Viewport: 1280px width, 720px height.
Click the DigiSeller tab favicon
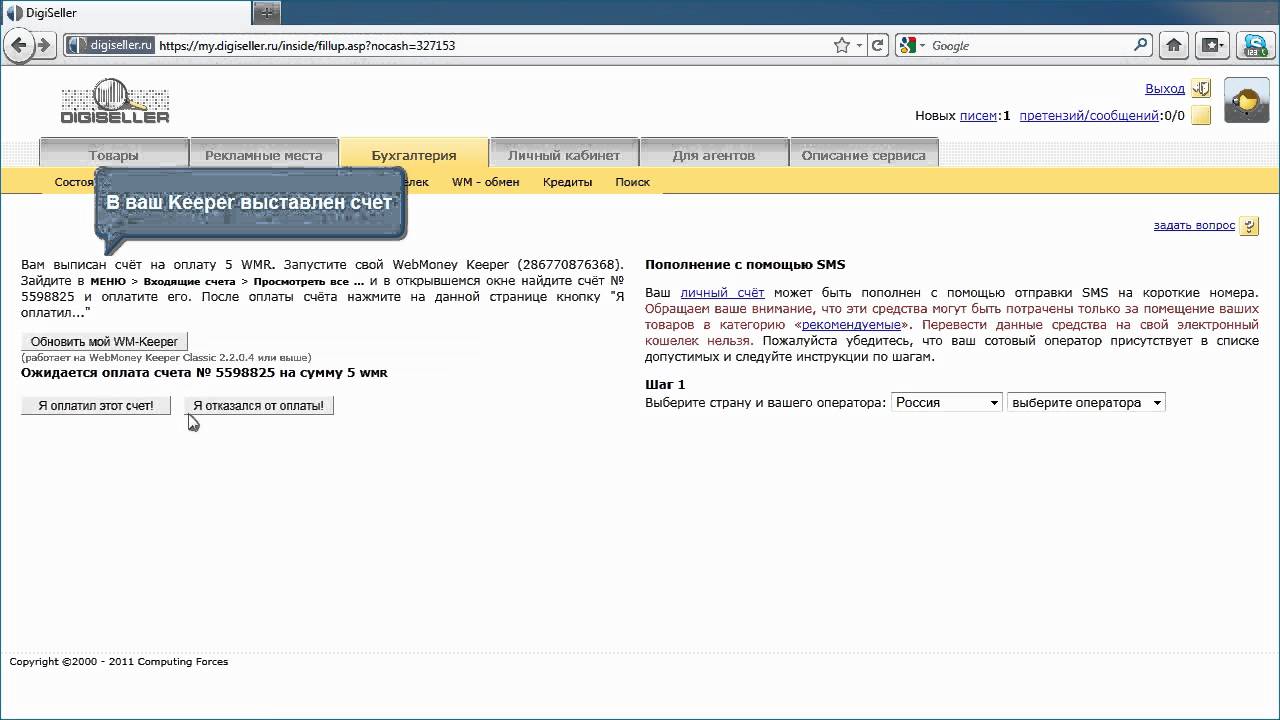point(14,13)
